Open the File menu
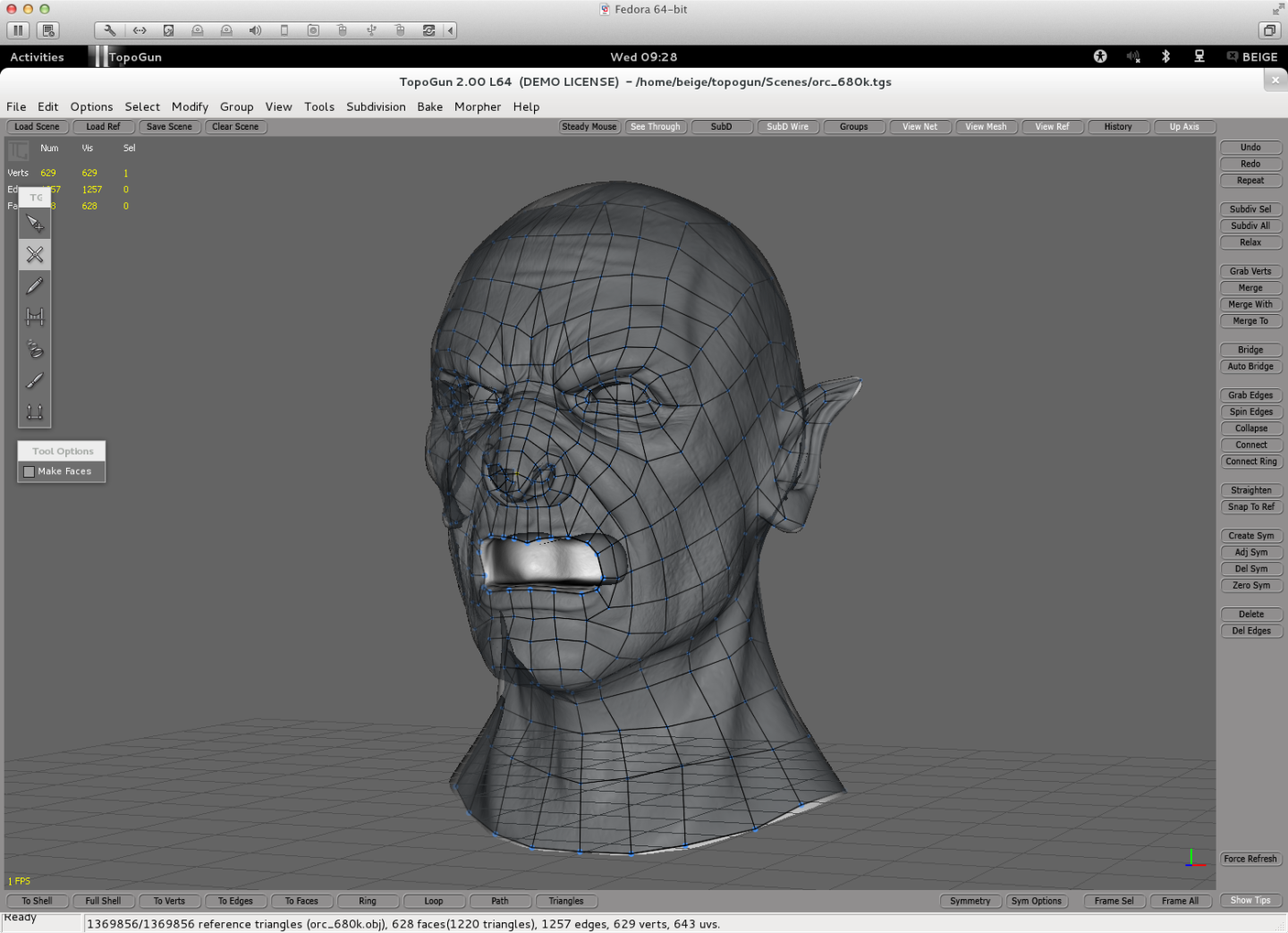Image resolution: width=1288 pixels, height=933 pixels. pyautogui.click(x=16, y=106)
